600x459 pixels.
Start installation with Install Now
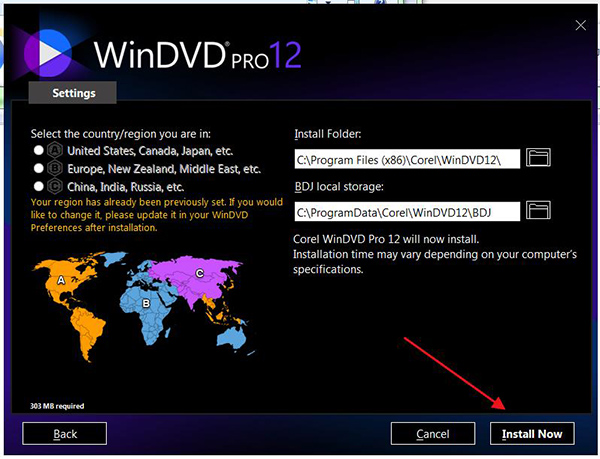click(532, 433)
